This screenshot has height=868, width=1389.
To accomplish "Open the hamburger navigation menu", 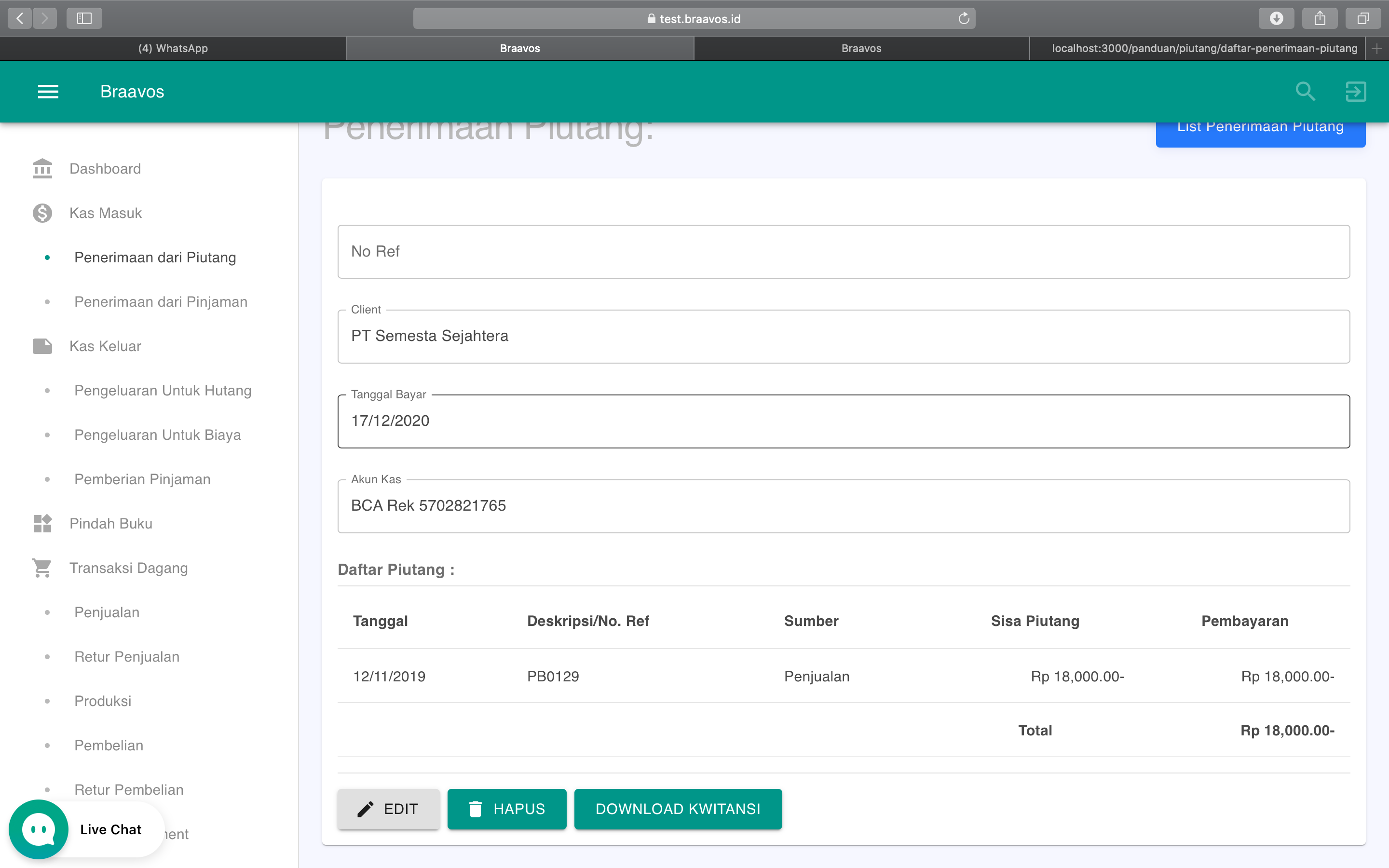I will point(48,91).
